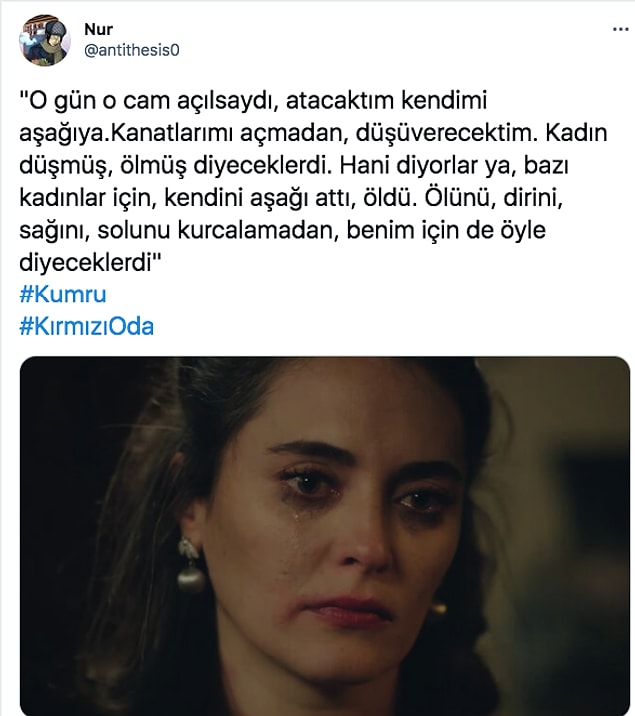Click the closing word "diyeceklerdi" with quote mark
This screenshot has height=716, width=635.
(90, 263)
